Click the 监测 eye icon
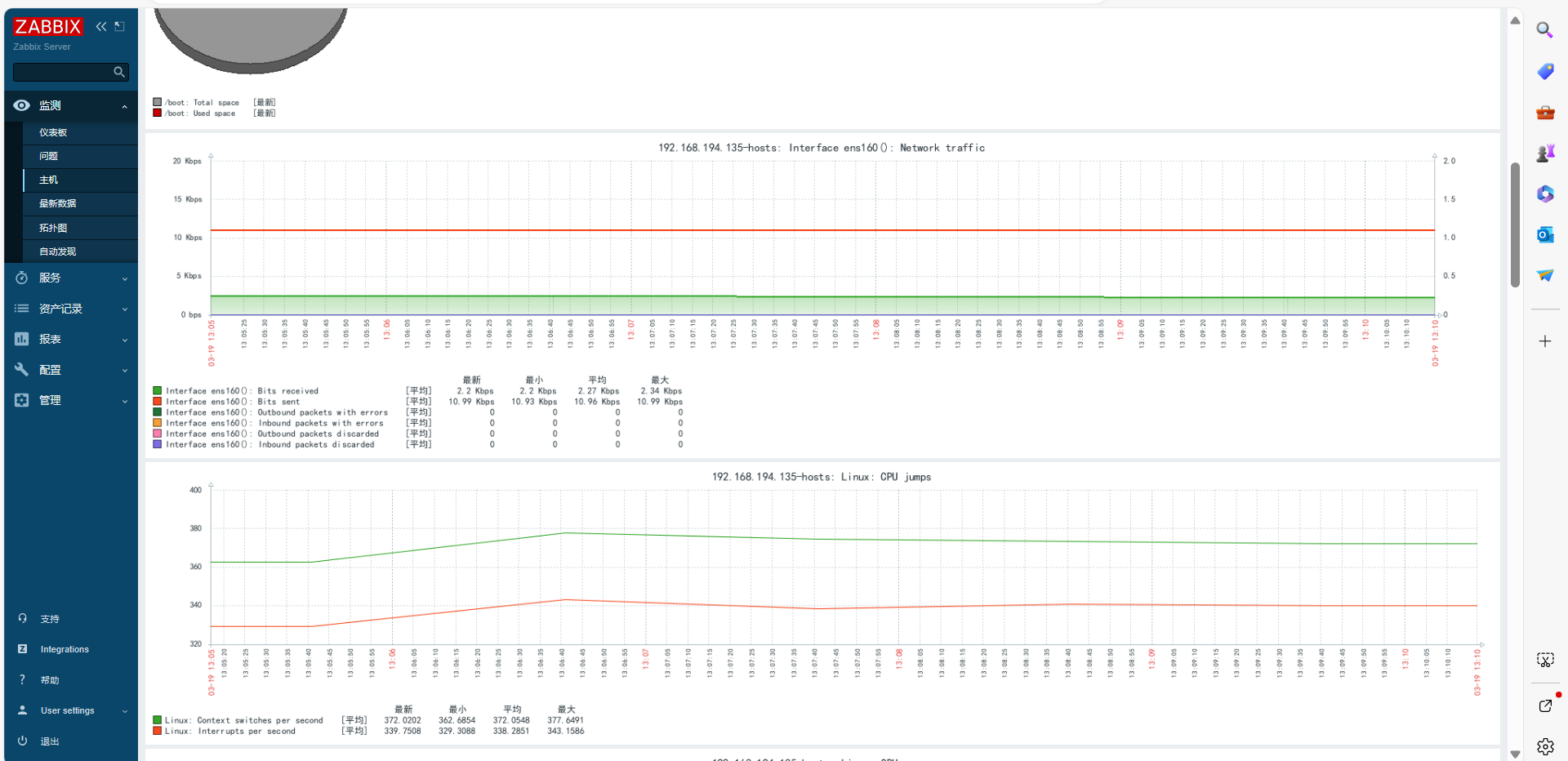The height and width of the screenshot is (761, 1568). (22, 105)
